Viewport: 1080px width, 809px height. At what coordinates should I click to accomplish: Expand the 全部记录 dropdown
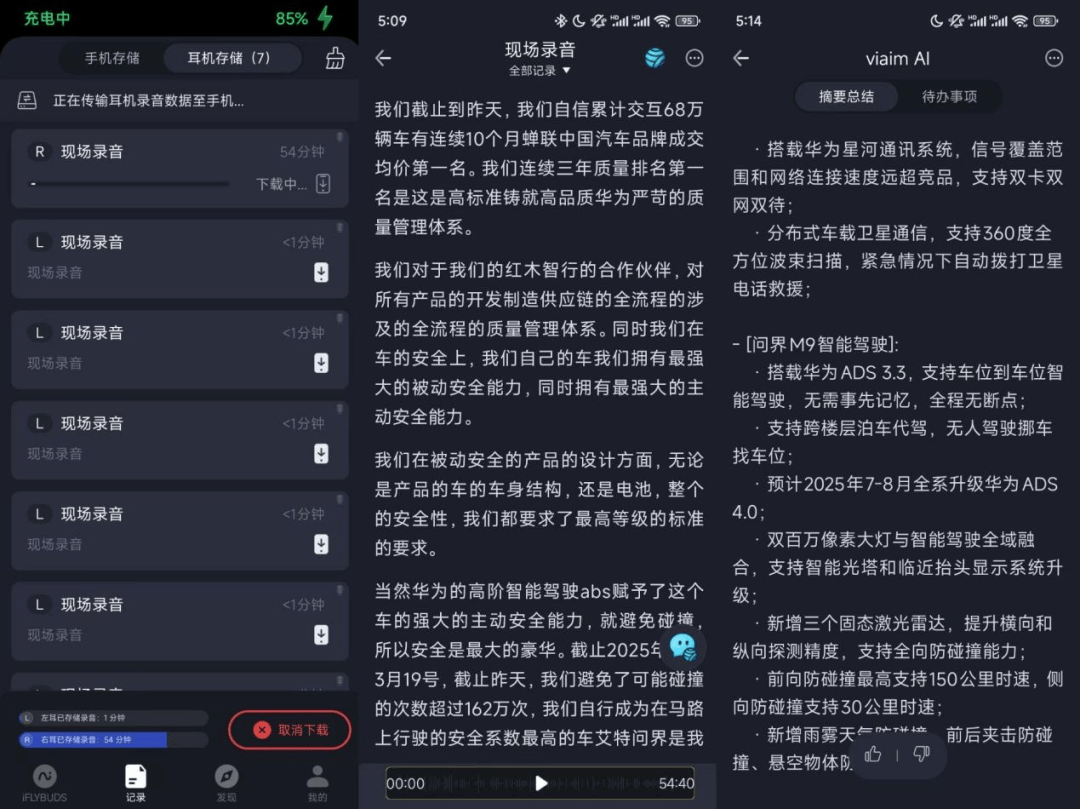tap(540, 70)
